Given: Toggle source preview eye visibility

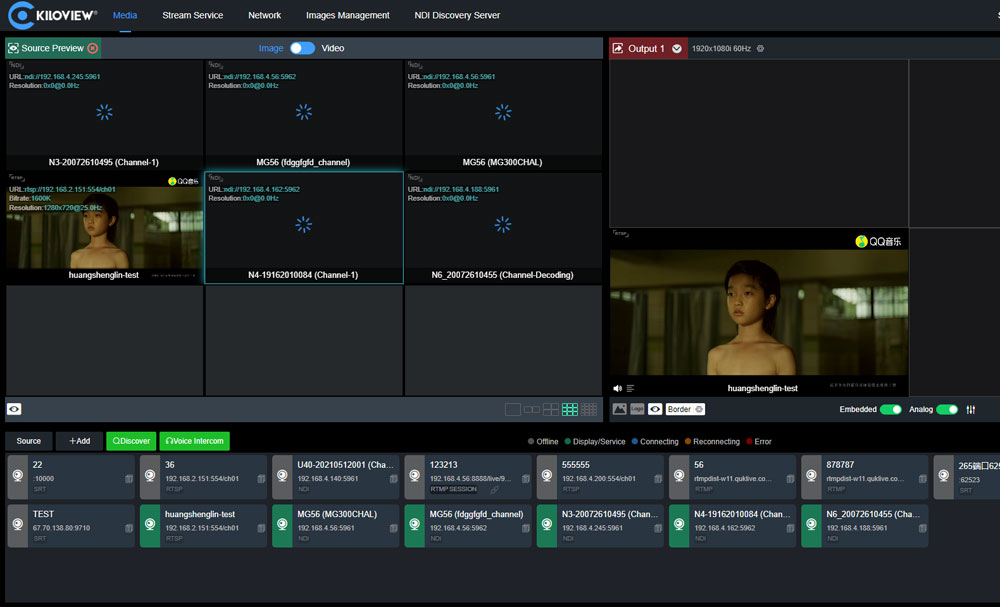Looking at the screenshot, I should click(14, 409).
